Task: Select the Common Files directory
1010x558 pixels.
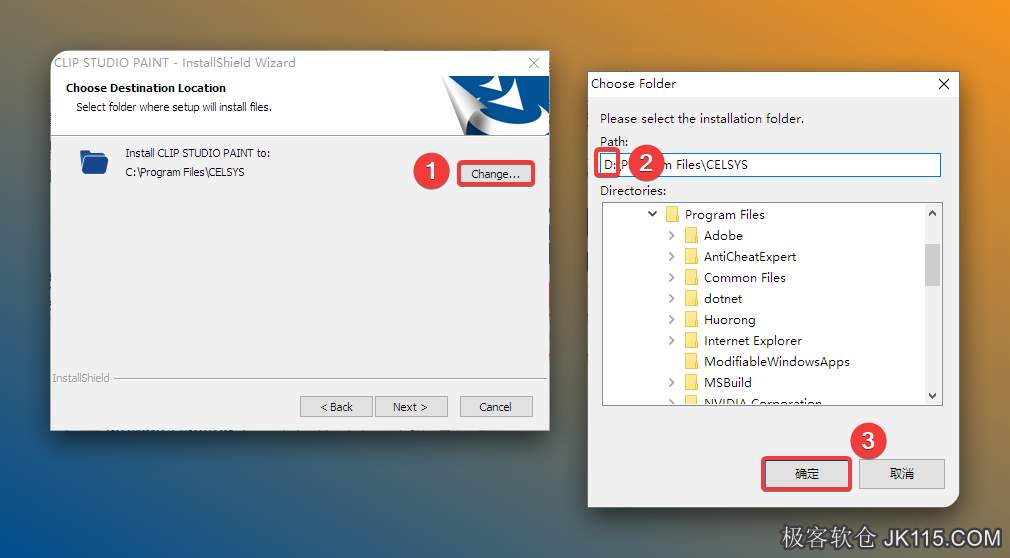Action: (745, 278)
